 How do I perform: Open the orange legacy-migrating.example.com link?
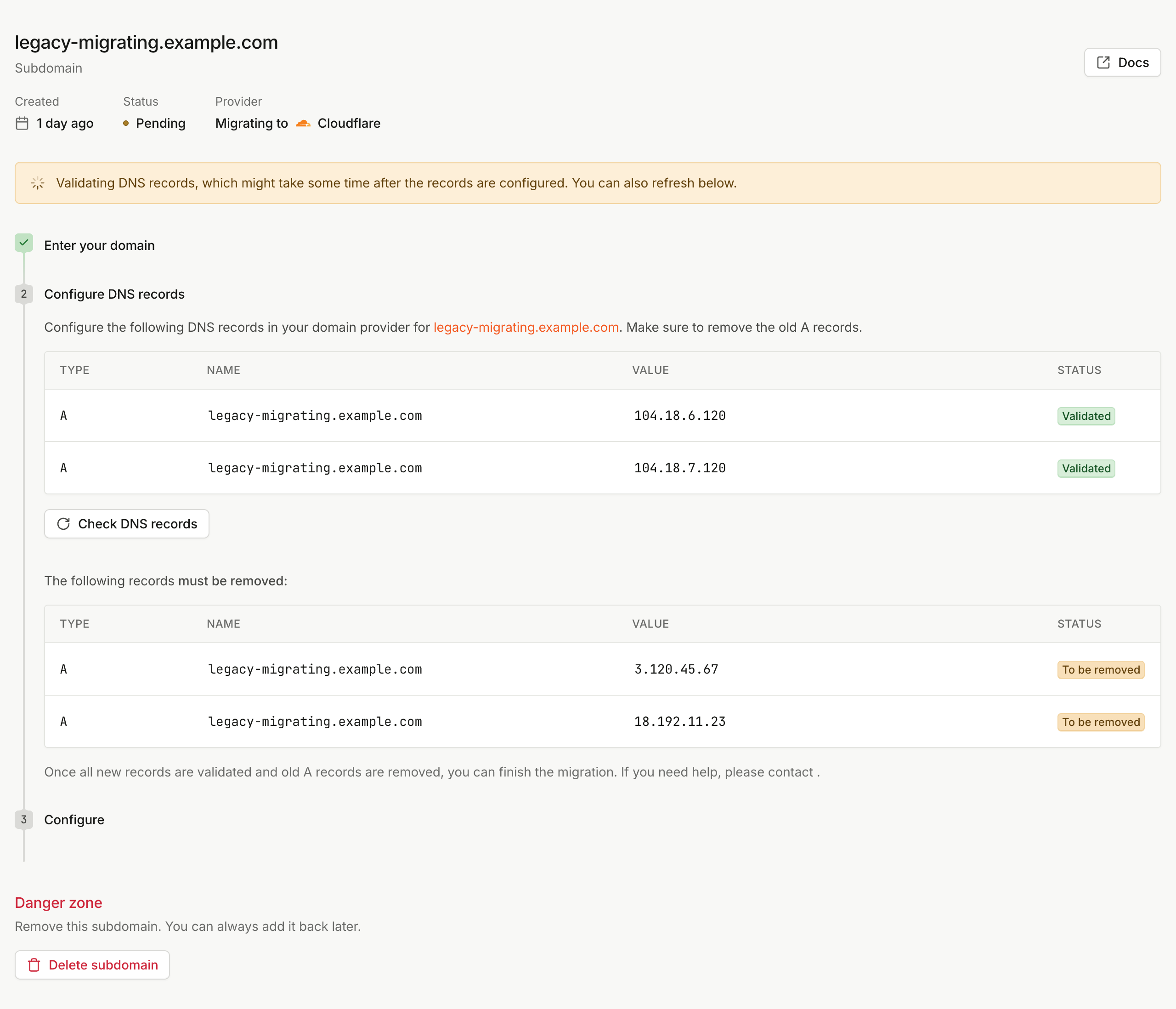526,328
